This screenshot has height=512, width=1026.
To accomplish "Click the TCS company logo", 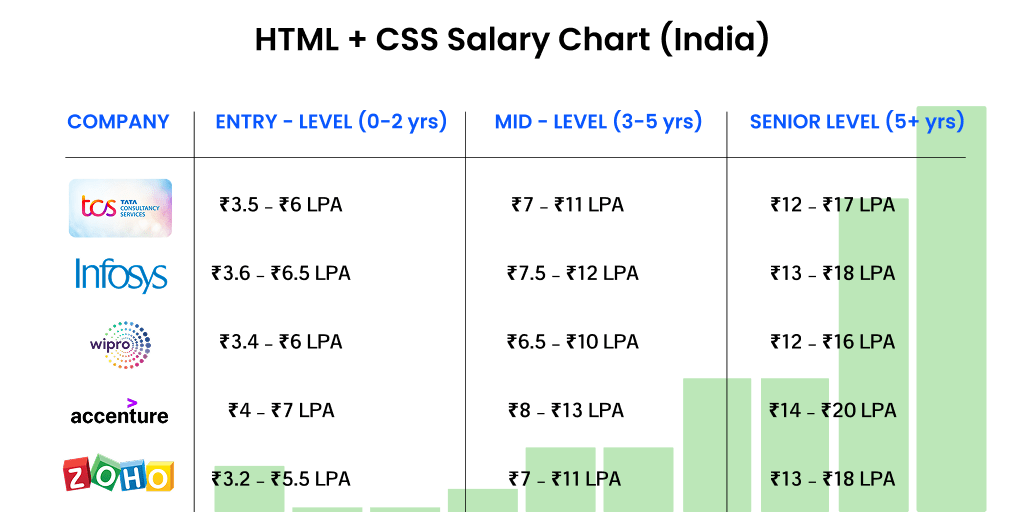I will pos(120,208).
